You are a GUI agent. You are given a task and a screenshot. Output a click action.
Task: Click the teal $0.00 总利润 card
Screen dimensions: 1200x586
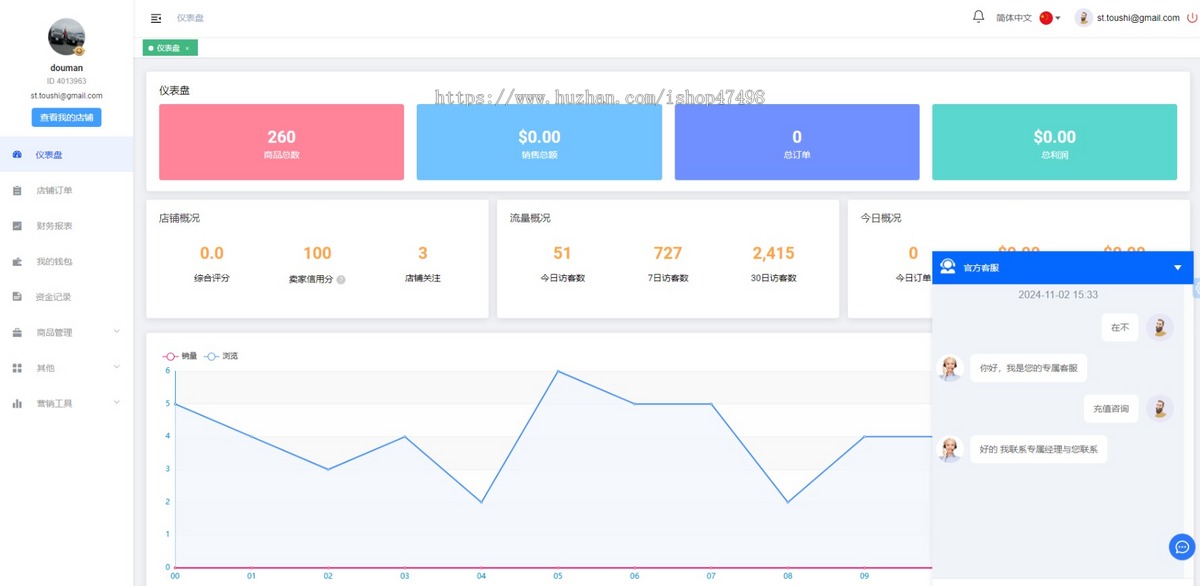(x=1054, y=142)
